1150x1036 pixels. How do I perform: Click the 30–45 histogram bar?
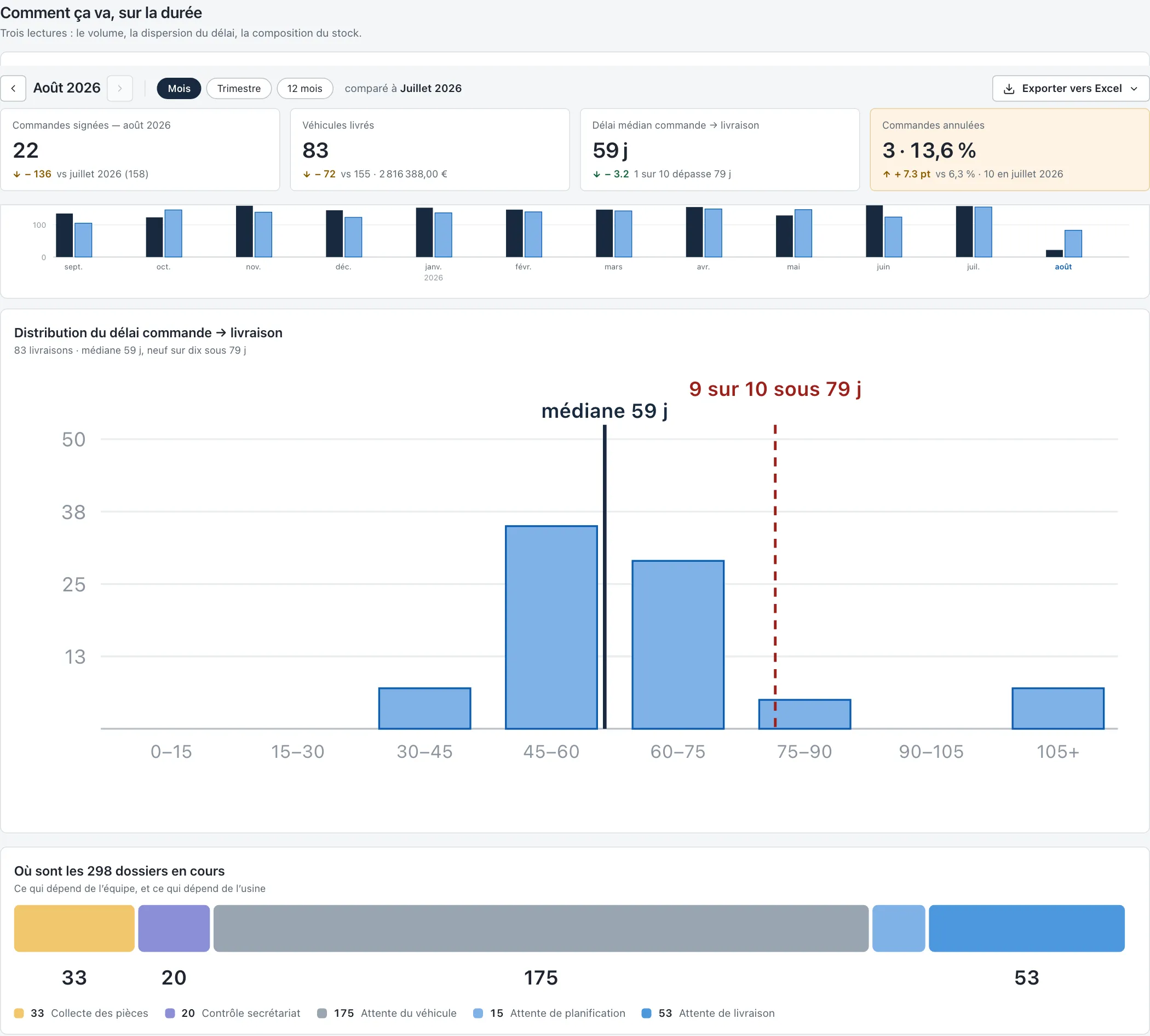[x=425, y=709]
